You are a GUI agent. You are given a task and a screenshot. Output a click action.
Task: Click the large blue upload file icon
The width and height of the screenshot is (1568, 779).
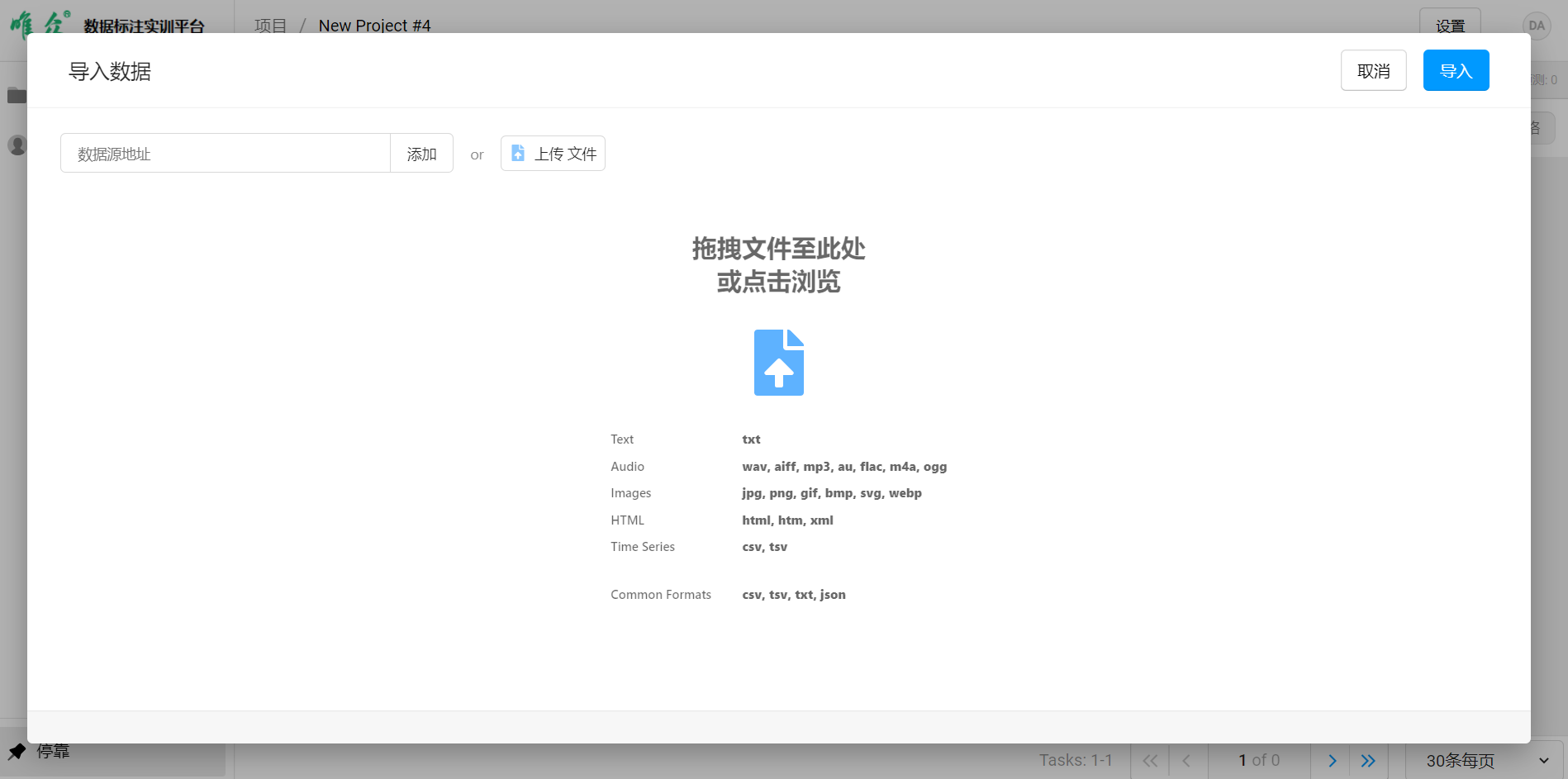pyautogui.click(x=778, y=363)
